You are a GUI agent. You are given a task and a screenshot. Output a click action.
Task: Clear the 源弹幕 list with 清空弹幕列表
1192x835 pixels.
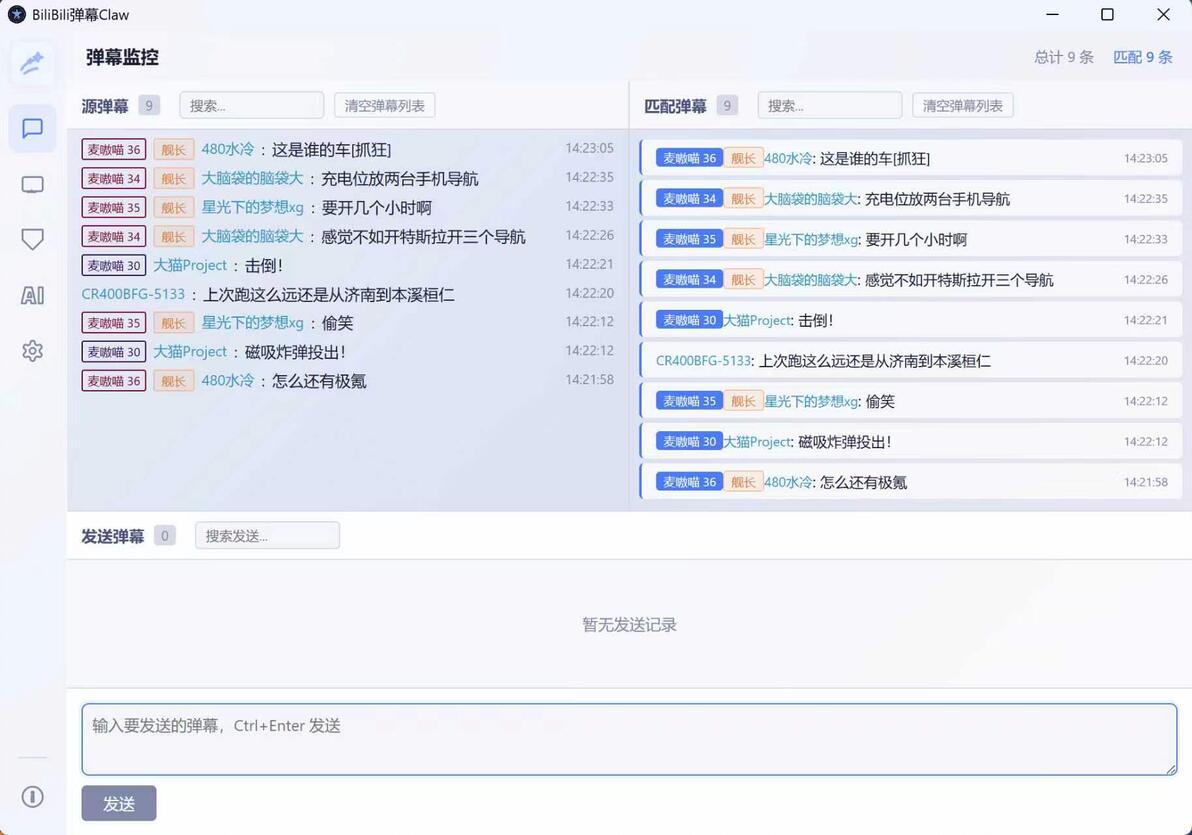385,106
